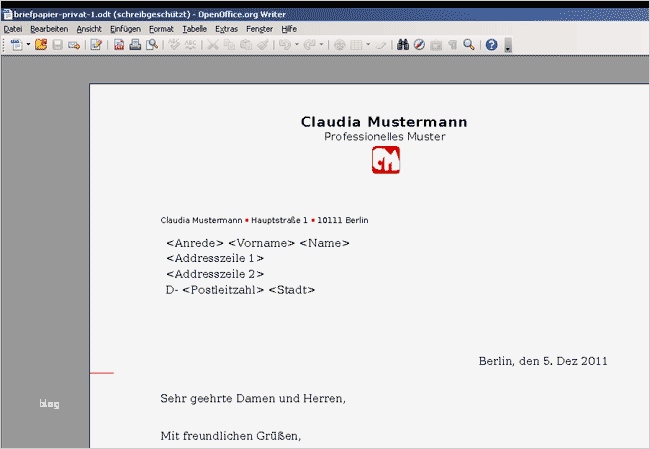Click the date Berlin, den 5. Dez 2011

(x=543, y=361)
